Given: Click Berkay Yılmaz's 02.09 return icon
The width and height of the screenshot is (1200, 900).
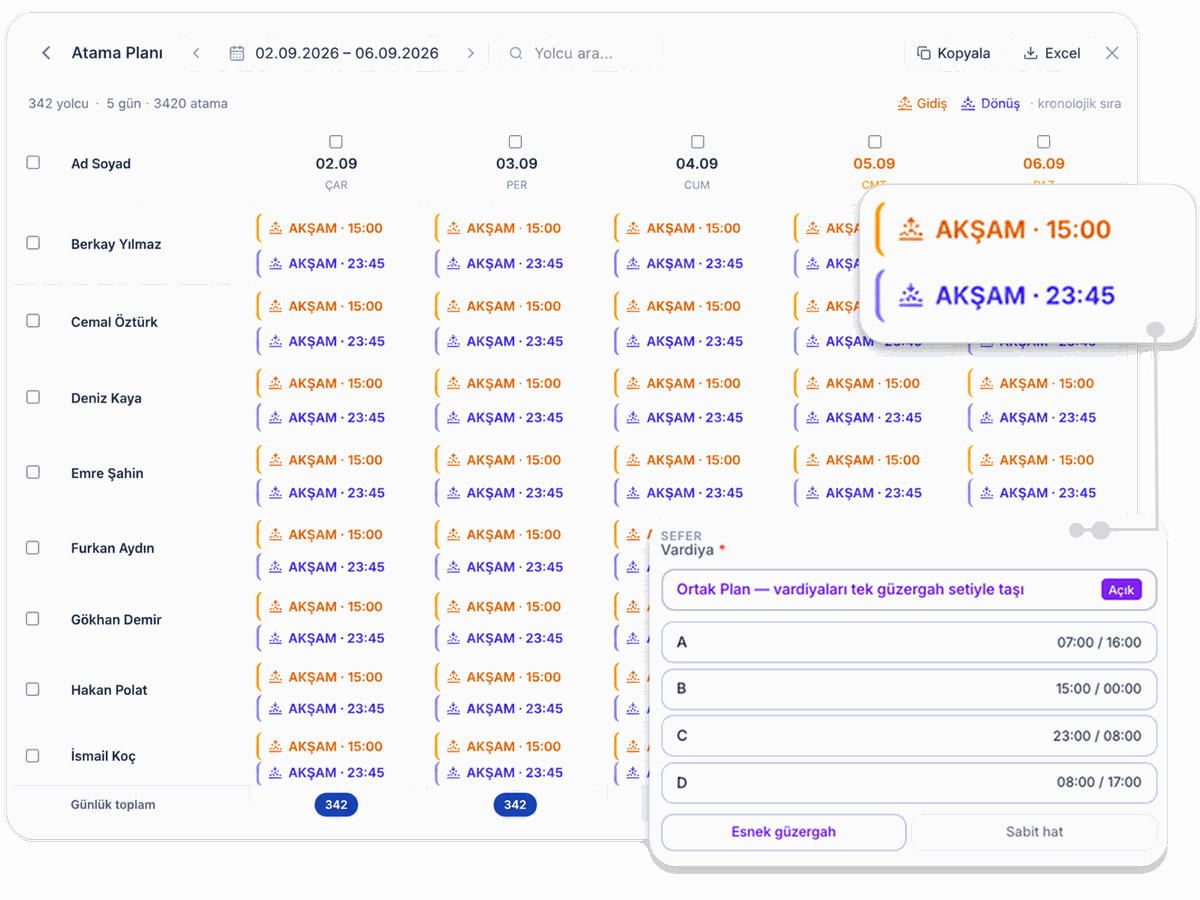Looking at the screenshot, I should coord(276,264).
